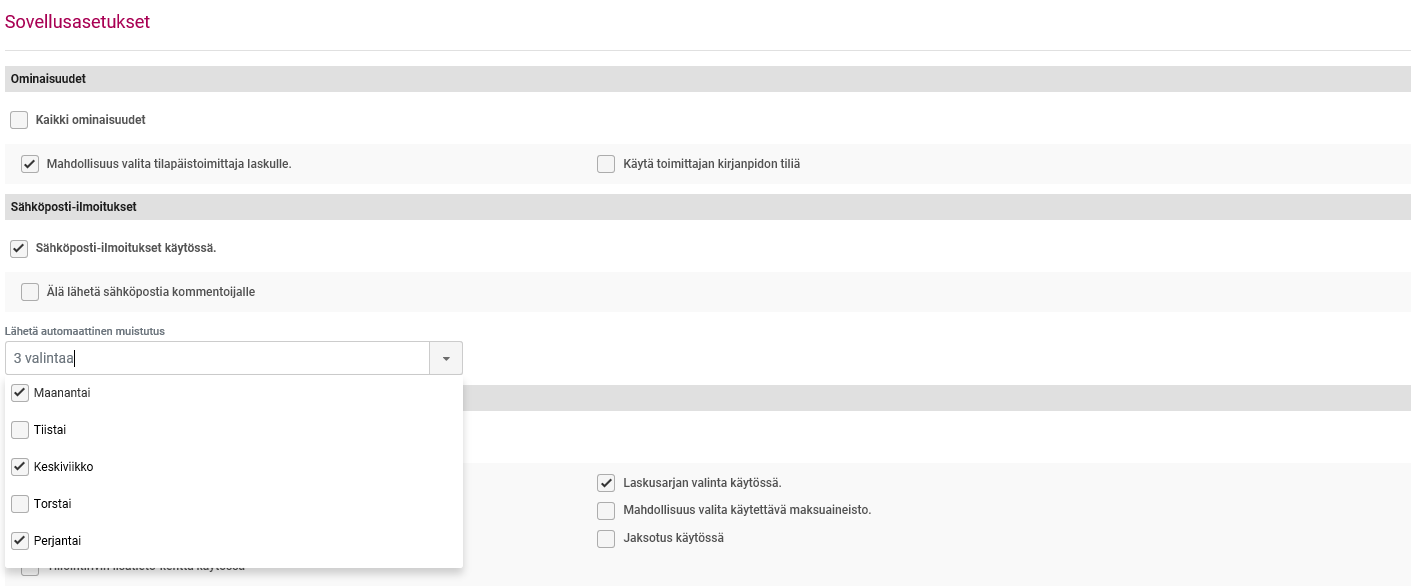Check 'Käytä toimittajan kirjanpidon tiliä'
The image size is (1418, 588).
point(606,164)
